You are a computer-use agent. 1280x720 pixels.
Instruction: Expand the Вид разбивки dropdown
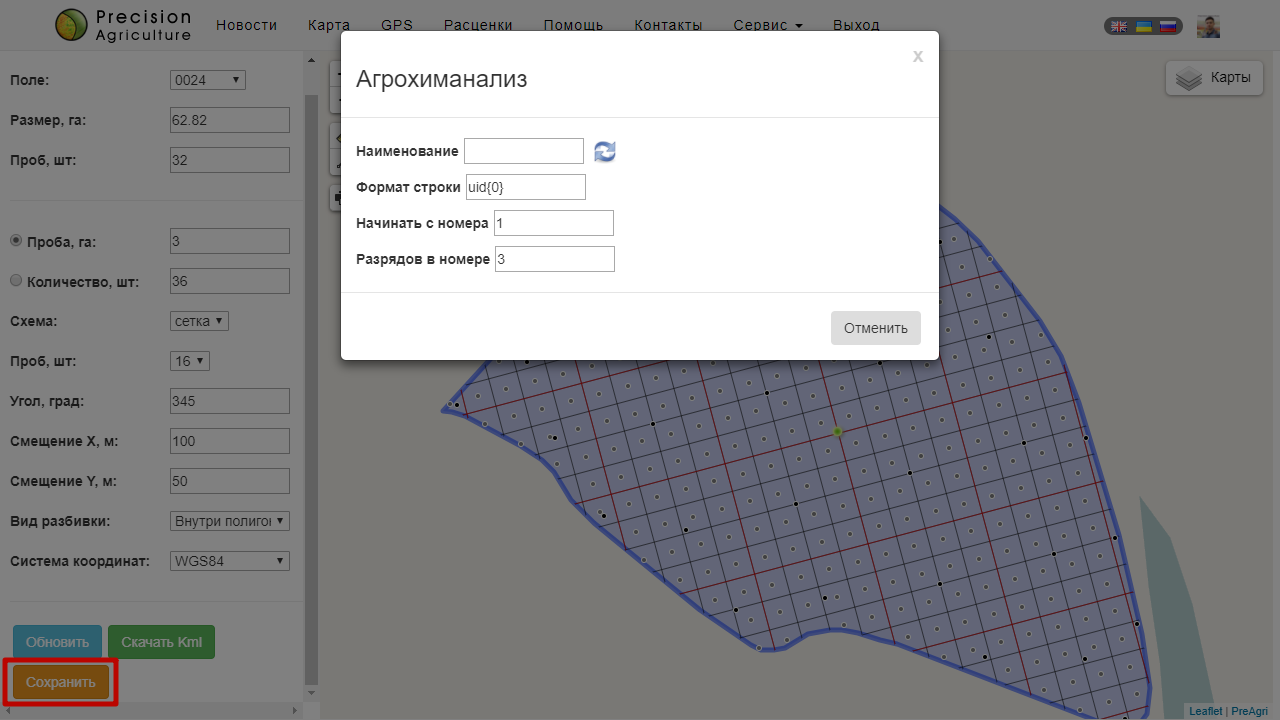(230, 521)
